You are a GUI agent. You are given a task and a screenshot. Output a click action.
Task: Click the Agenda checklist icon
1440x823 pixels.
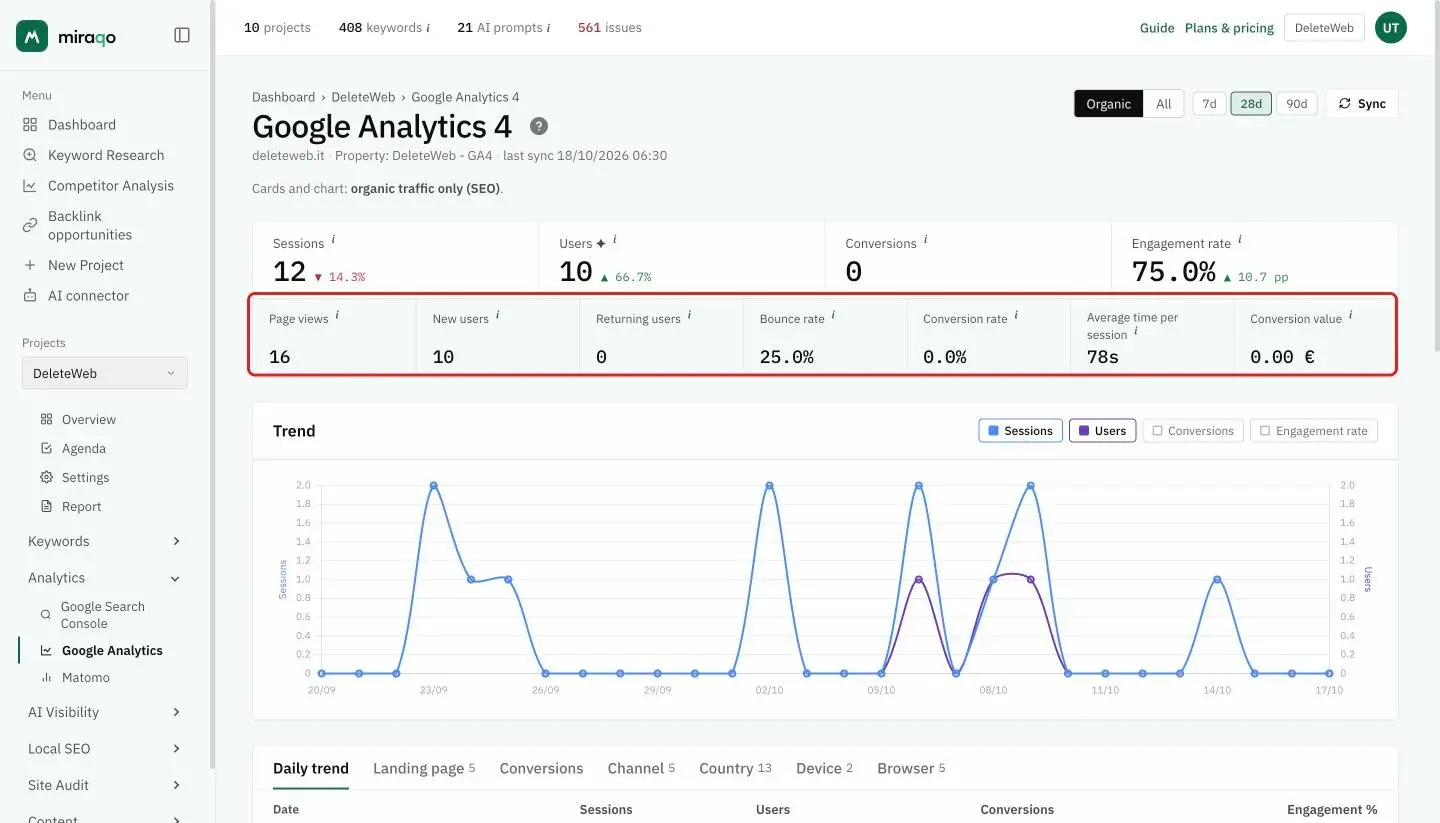click(x=46, y=449)
